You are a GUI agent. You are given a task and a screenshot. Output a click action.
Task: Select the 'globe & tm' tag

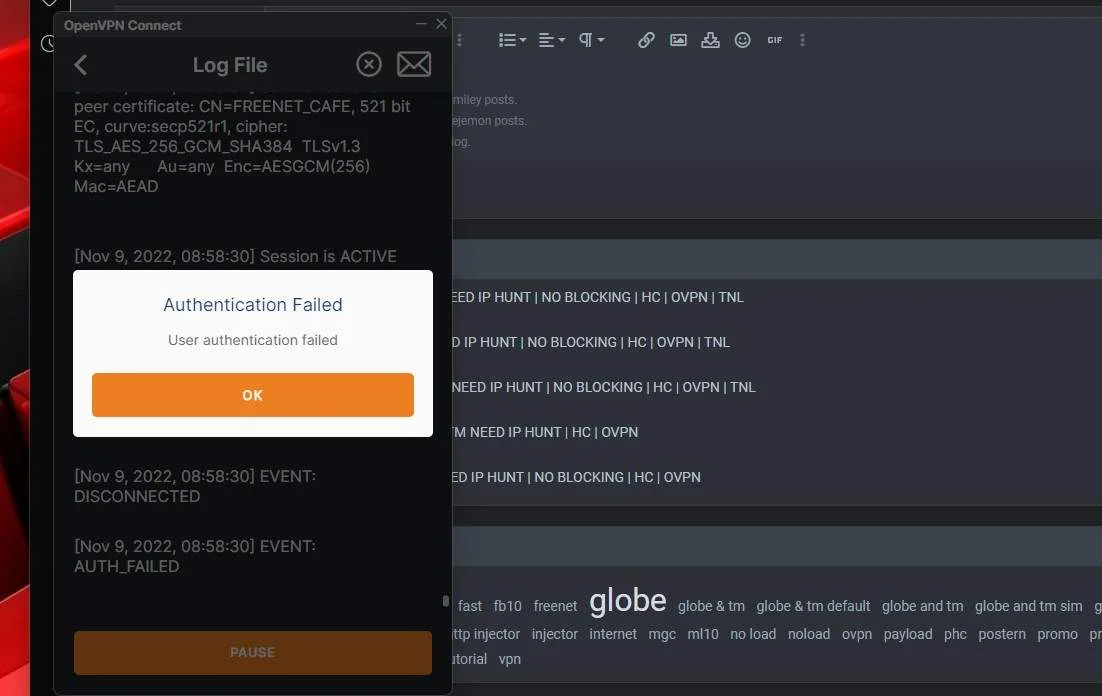tap(711, 606)
